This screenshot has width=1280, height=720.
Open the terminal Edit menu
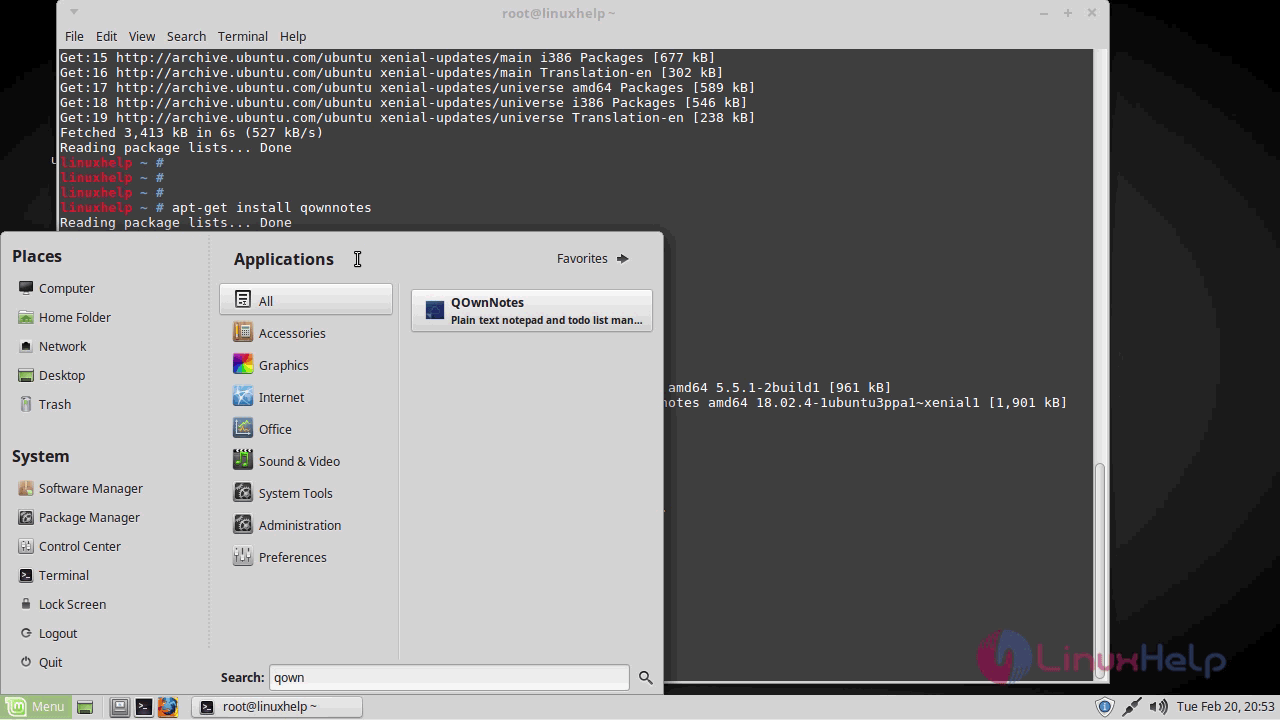[106, 36]
